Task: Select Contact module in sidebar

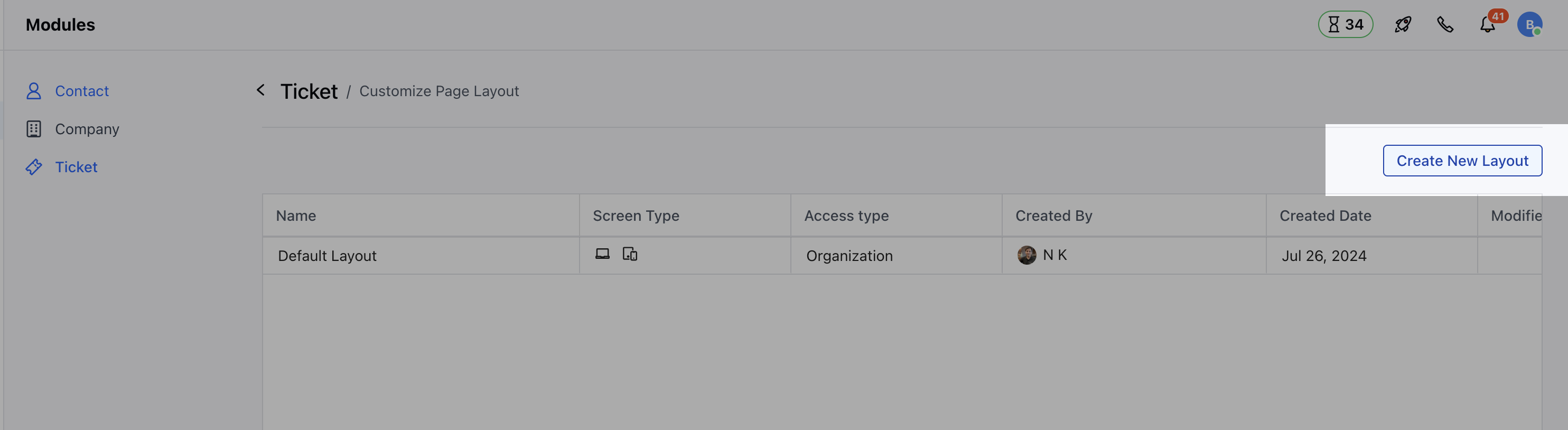Action: pyautogui.click(x=81, y=91)
